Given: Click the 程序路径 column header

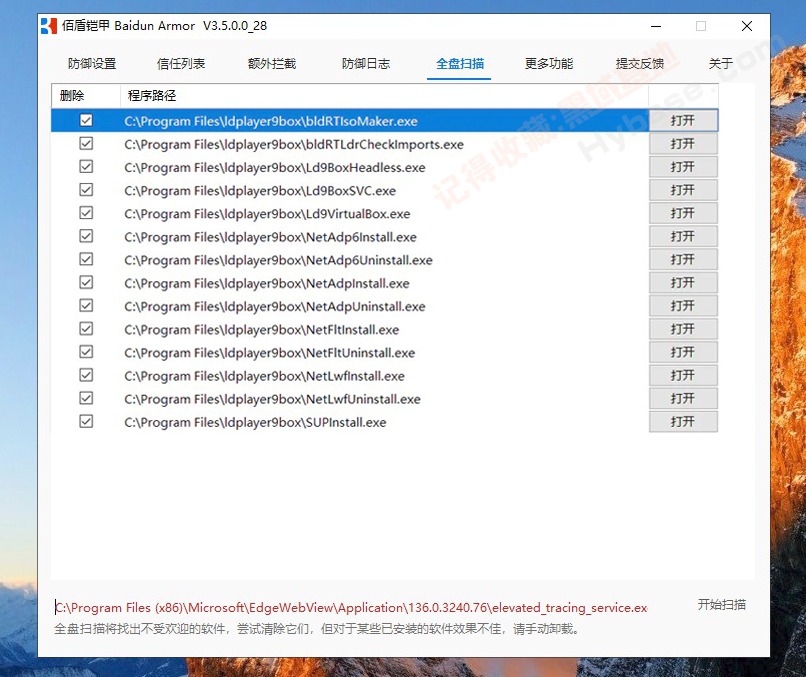Looking at the screenshot, I should click(384, 96).
